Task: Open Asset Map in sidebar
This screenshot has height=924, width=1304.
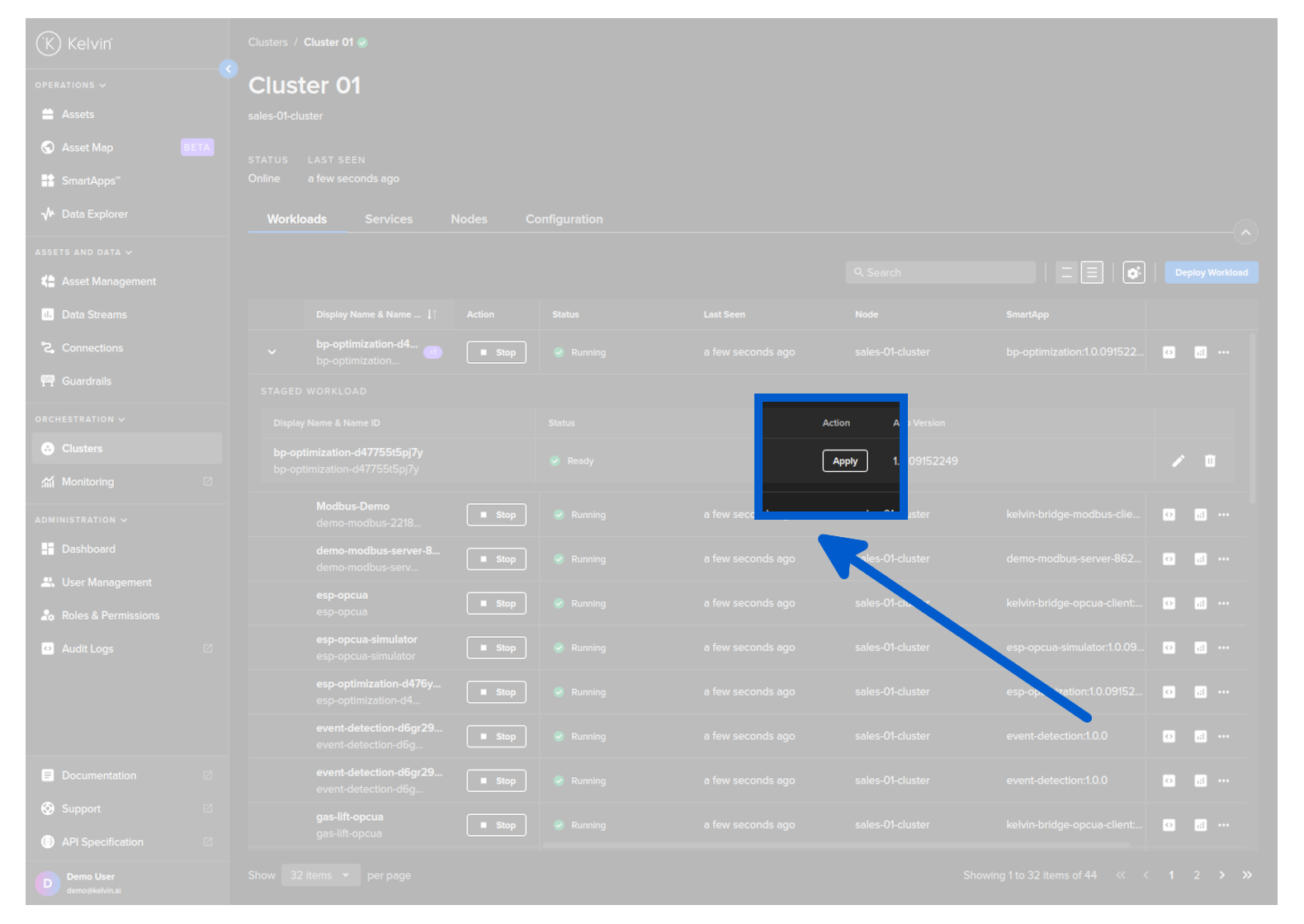Action: pyautogui.click(x=87, y=148)
